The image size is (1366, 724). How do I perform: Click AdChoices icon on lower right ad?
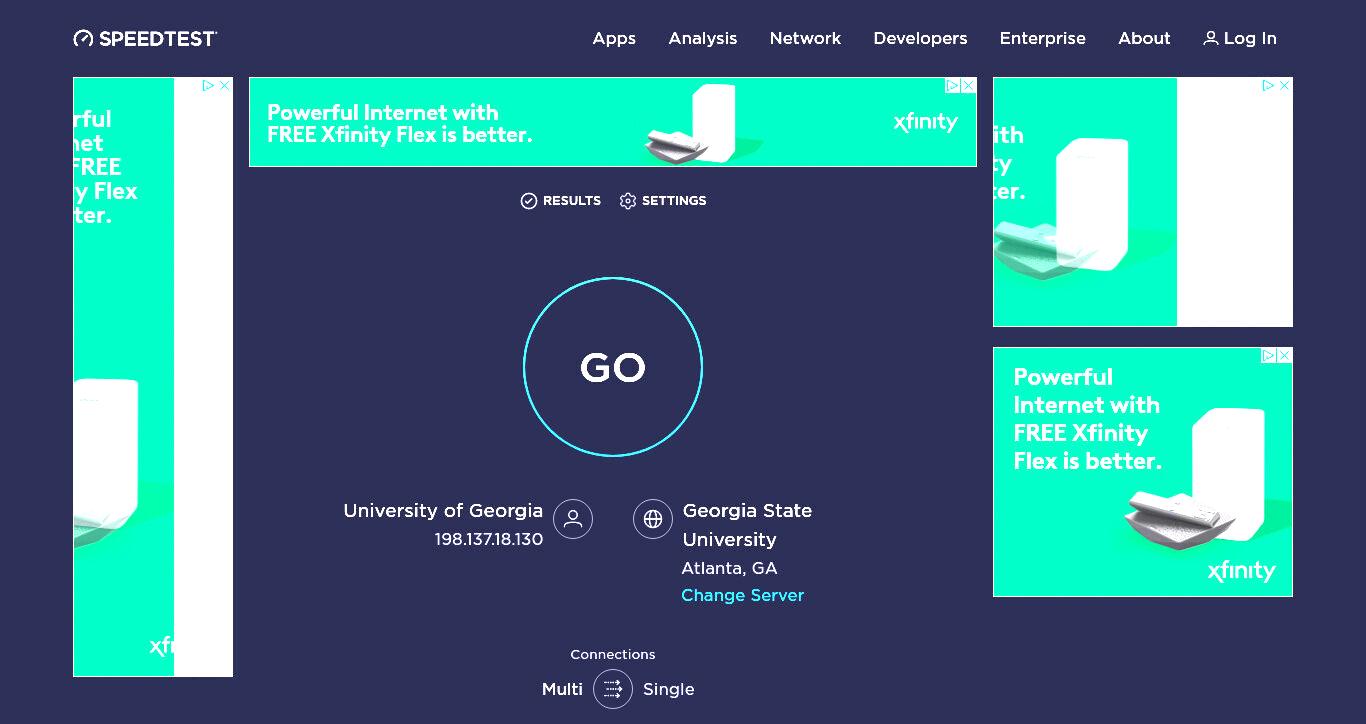1269,355
